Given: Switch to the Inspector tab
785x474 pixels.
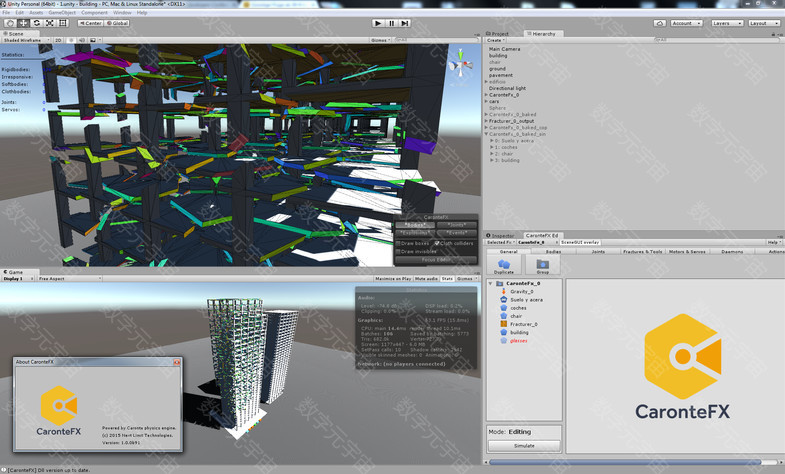Looking at the screenshot, I should (500, 235).
